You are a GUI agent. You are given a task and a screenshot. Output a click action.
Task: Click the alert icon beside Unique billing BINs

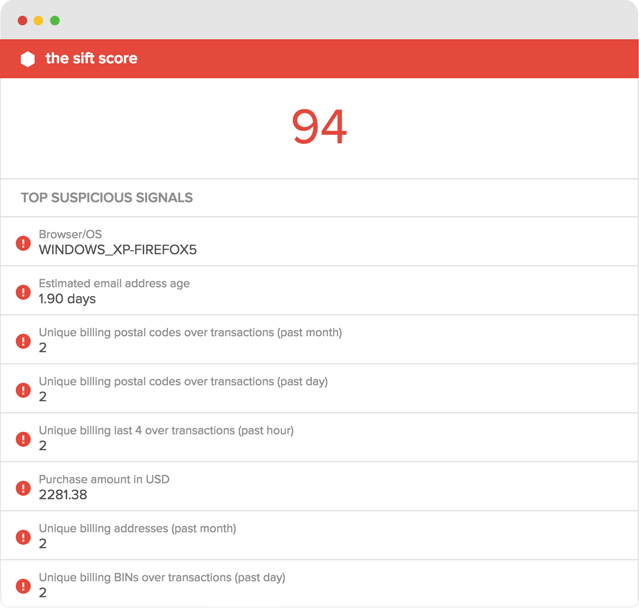point(23,586)
